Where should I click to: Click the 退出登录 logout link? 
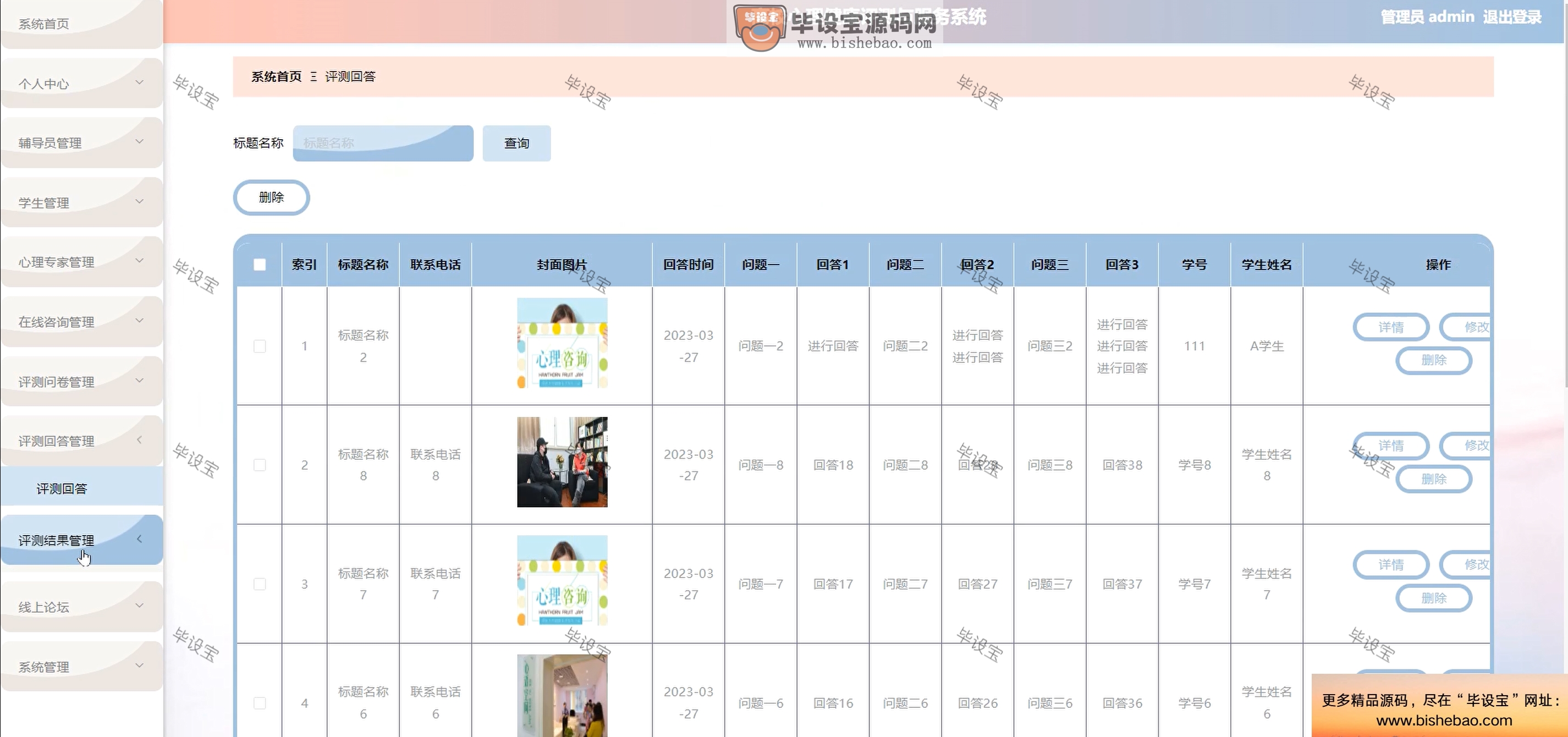(x=1512, y=17)
